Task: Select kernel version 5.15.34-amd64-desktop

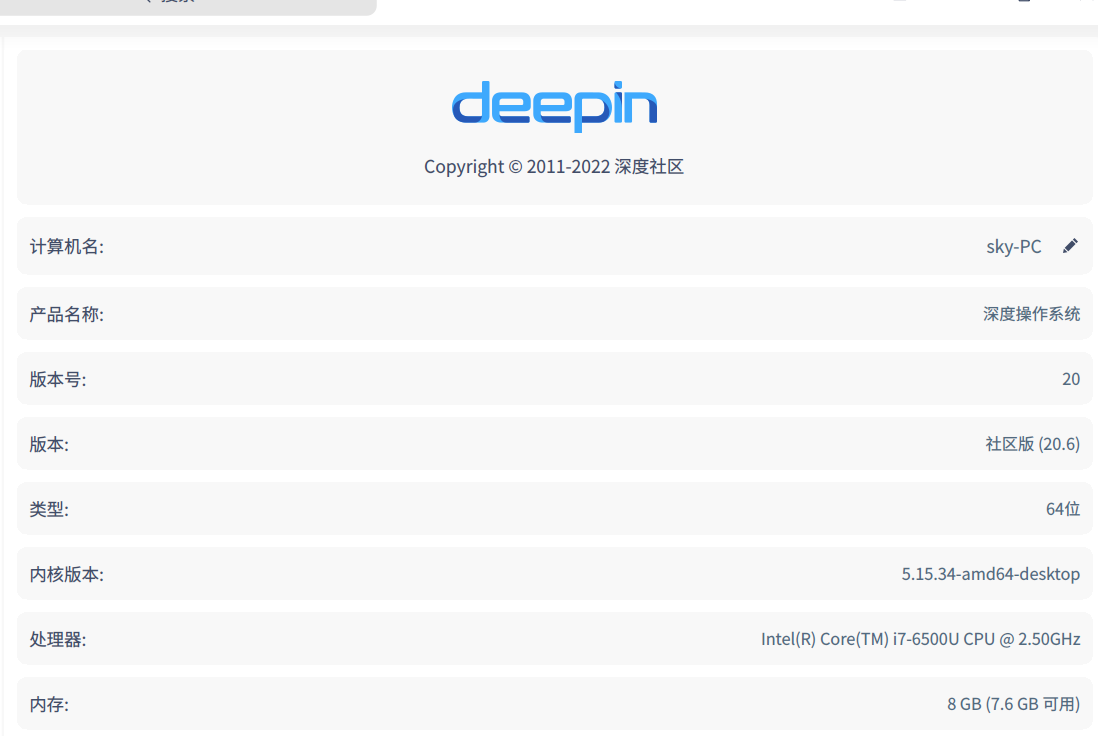Action: [990, 574]
